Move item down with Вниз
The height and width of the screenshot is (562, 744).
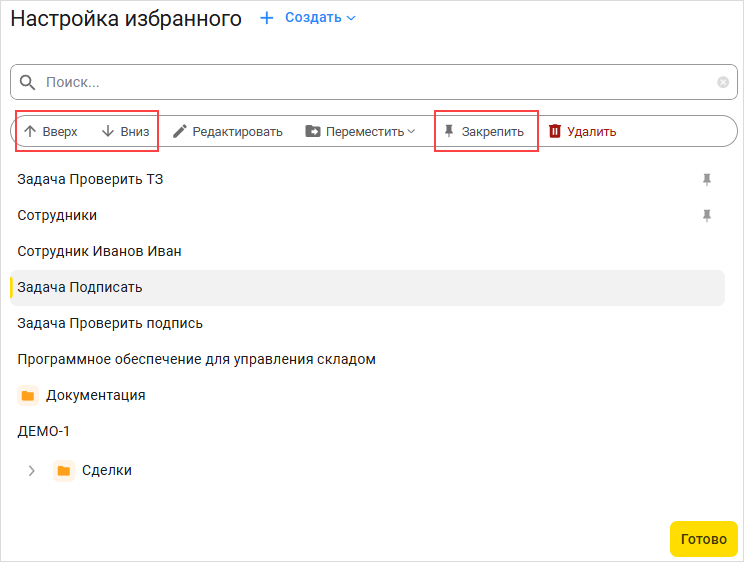click(x=126, y=131)
